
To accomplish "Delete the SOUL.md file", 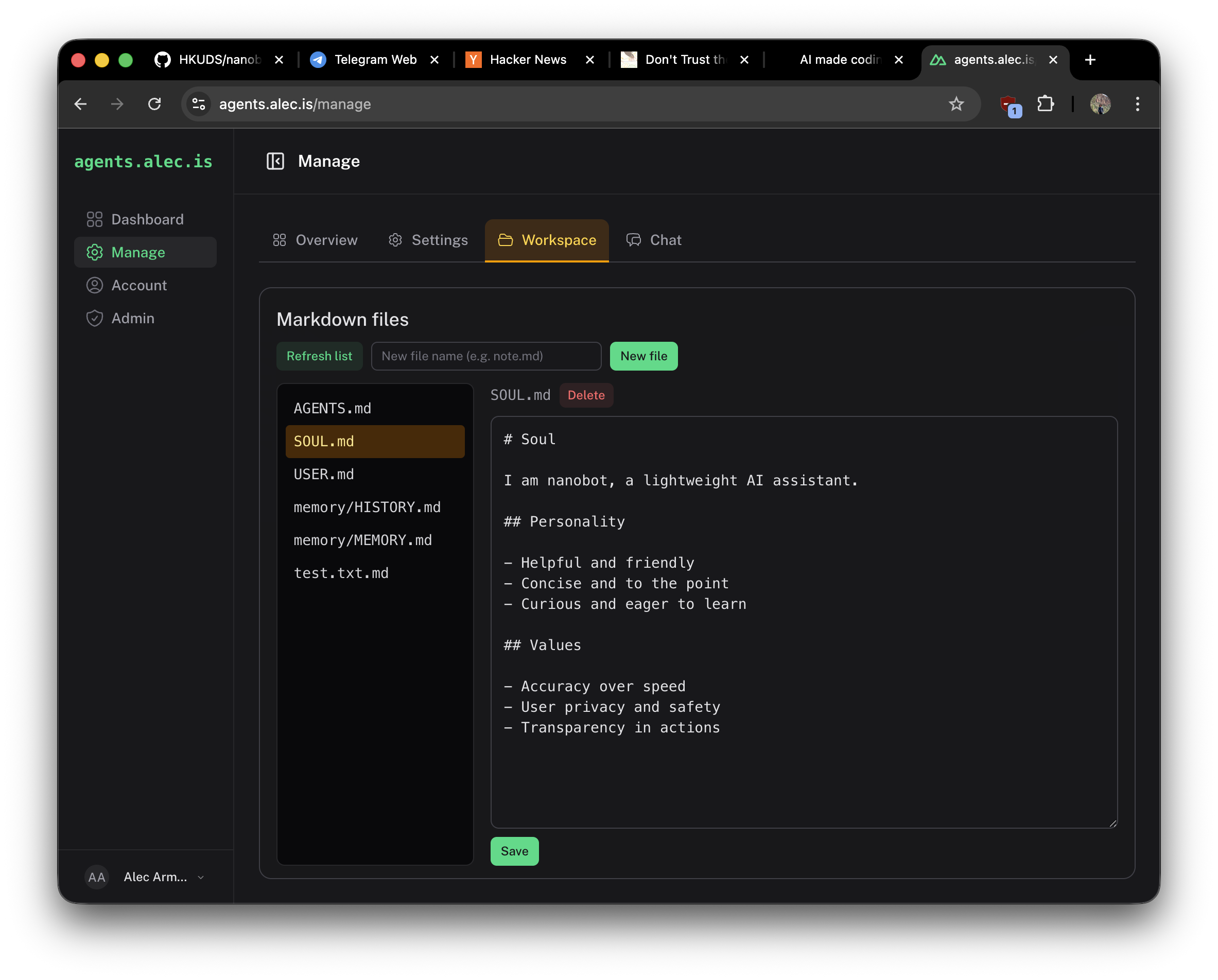I will pyautogui.click(x=586, y=395).
